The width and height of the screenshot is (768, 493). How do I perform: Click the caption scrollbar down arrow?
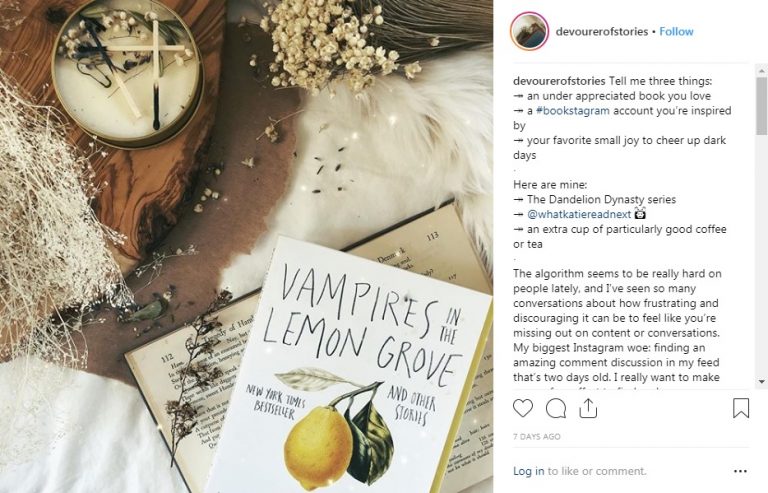761,381
